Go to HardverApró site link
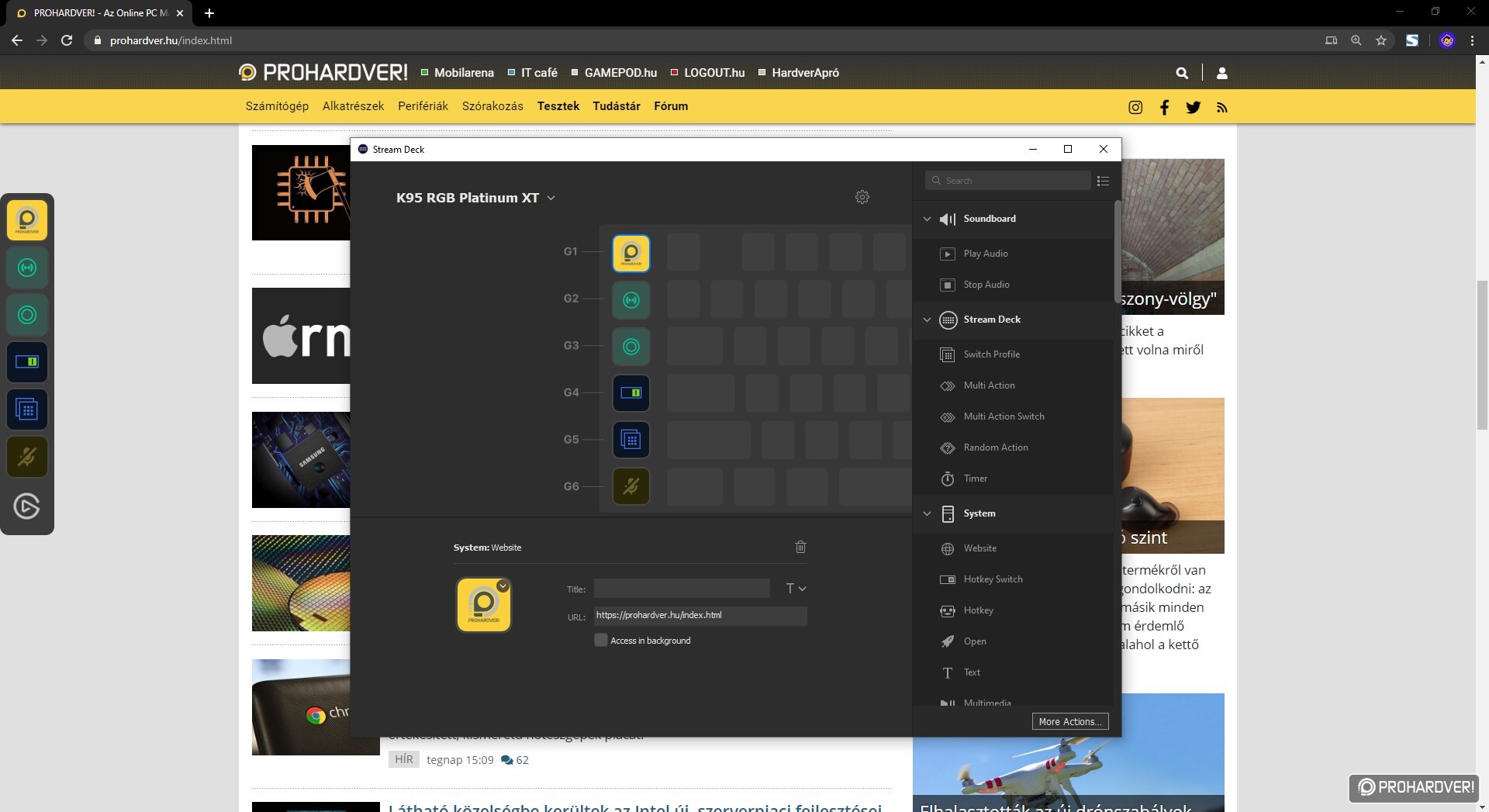 point(799,73)
